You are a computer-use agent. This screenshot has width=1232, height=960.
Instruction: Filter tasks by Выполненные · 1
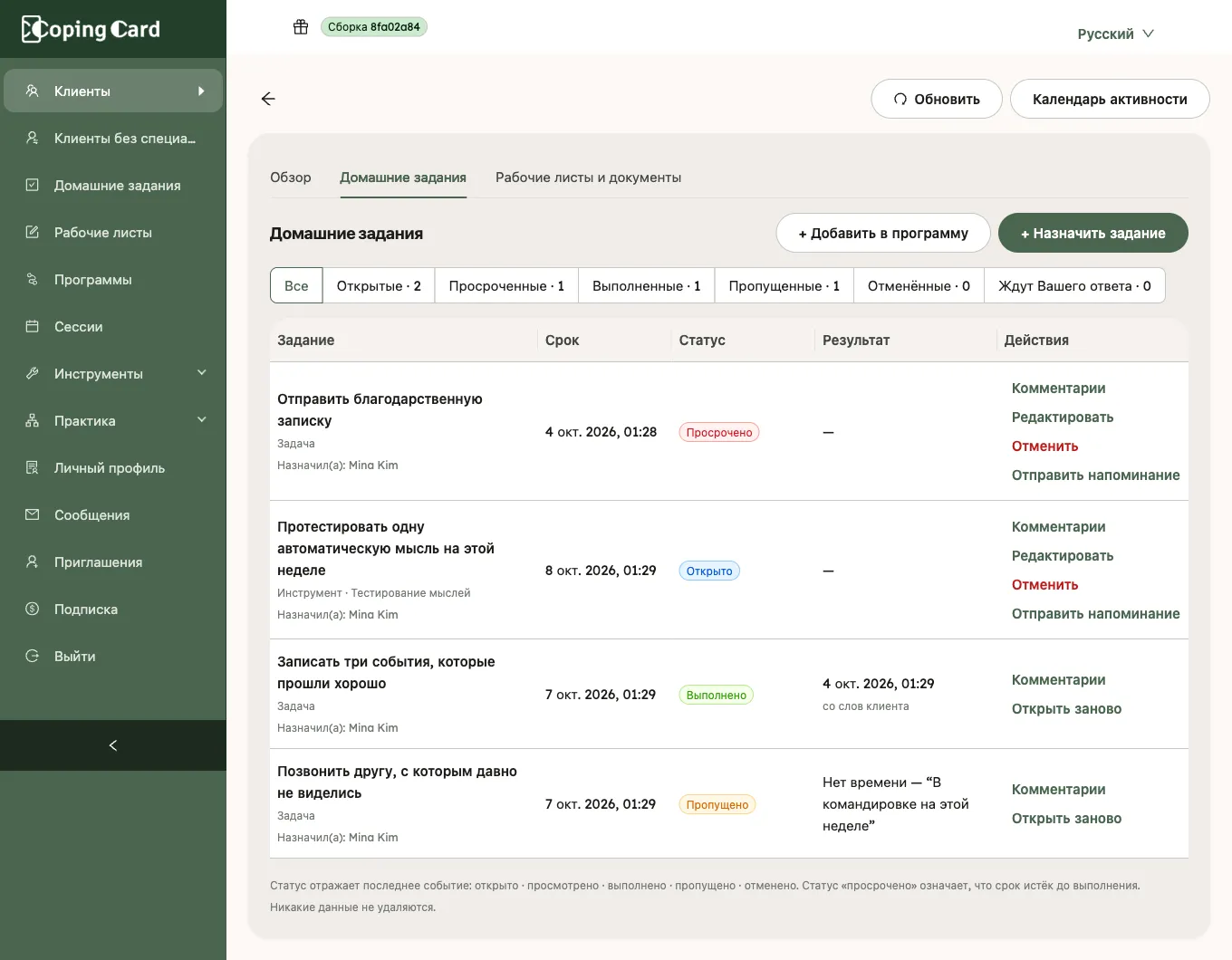coord(647,285)
